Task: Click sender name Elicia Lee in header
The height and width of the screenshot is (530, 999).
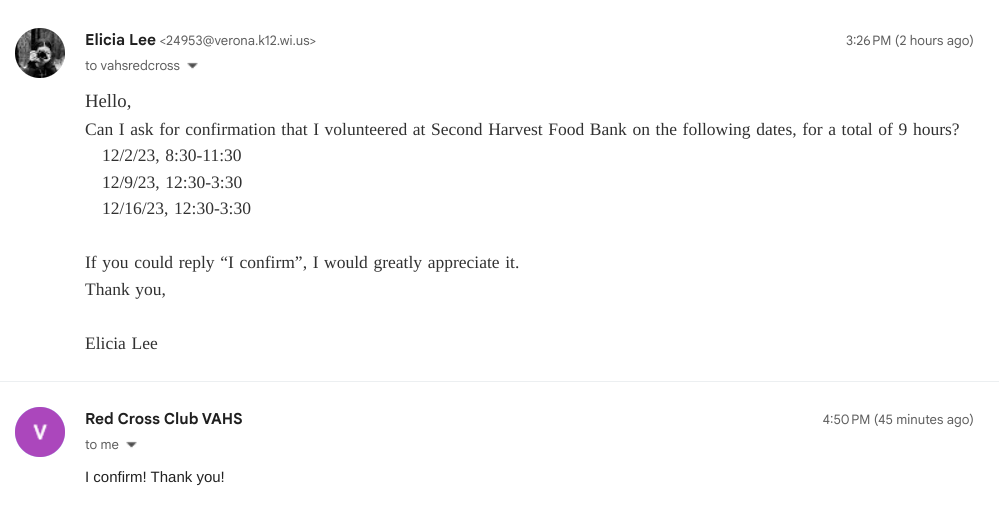Action: pyautogui.click(x=120, y=40)
